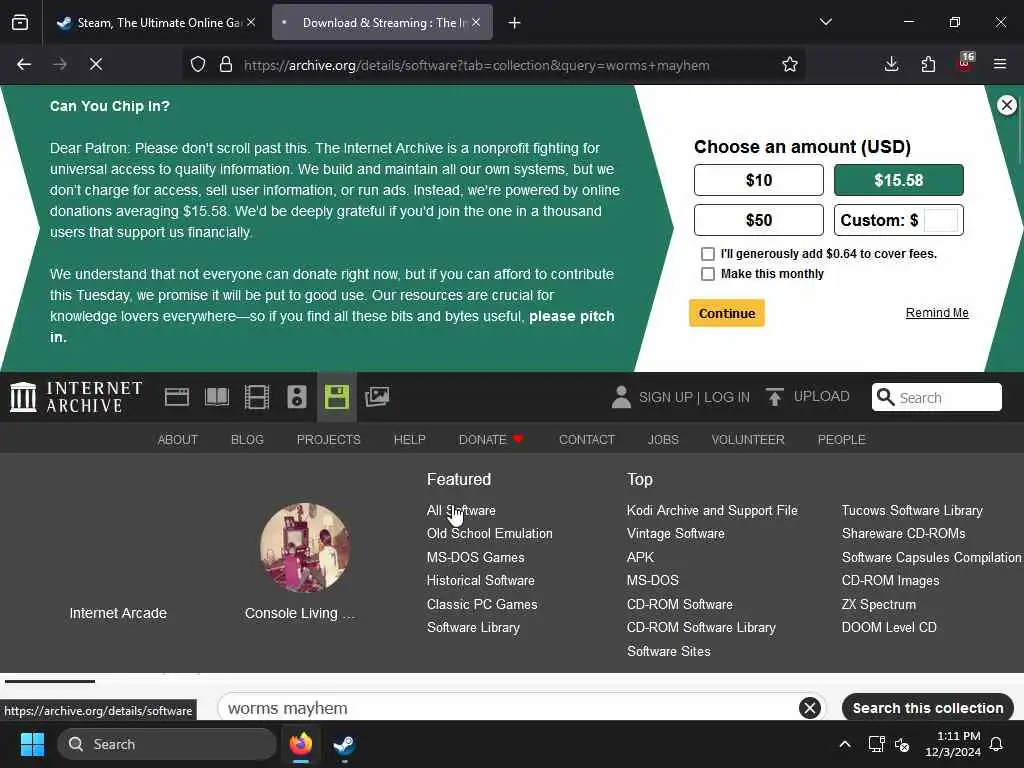Click the Firefox taskbar icon
This screenshot has width=1024, height=768.
coord(301,744)
